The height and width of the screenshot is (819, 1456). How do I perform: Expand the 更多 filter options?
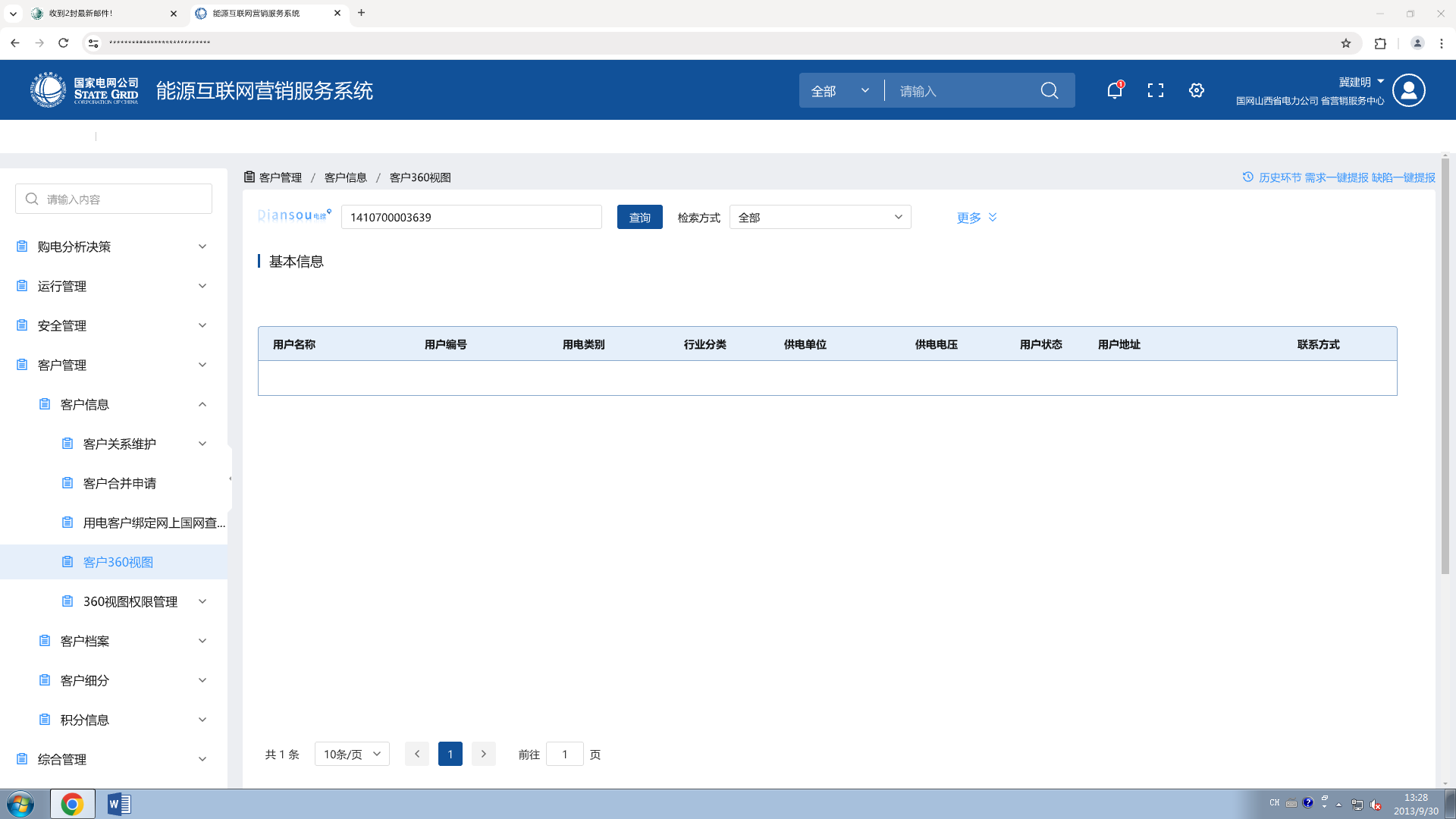coord(976,218)
